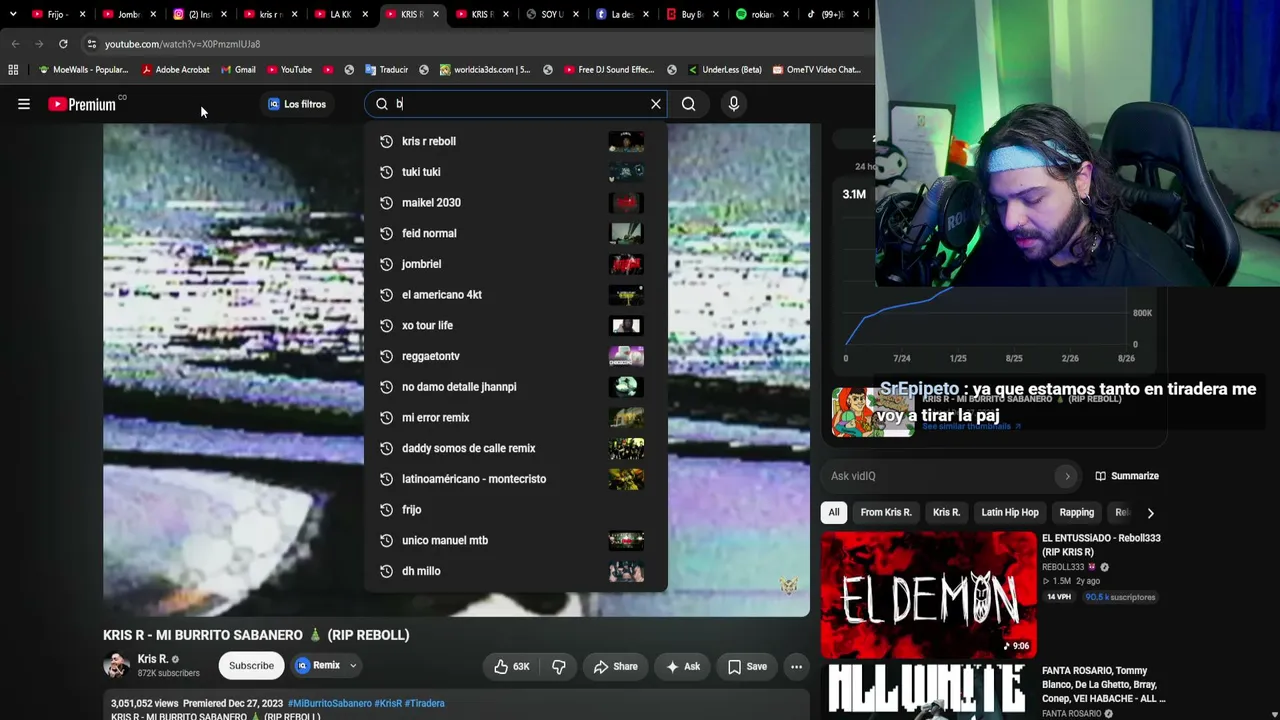Open the Chrome apps grid shortcut
Image resolution: width=1280 pixels, height=720 pixels.
(13, 70)
